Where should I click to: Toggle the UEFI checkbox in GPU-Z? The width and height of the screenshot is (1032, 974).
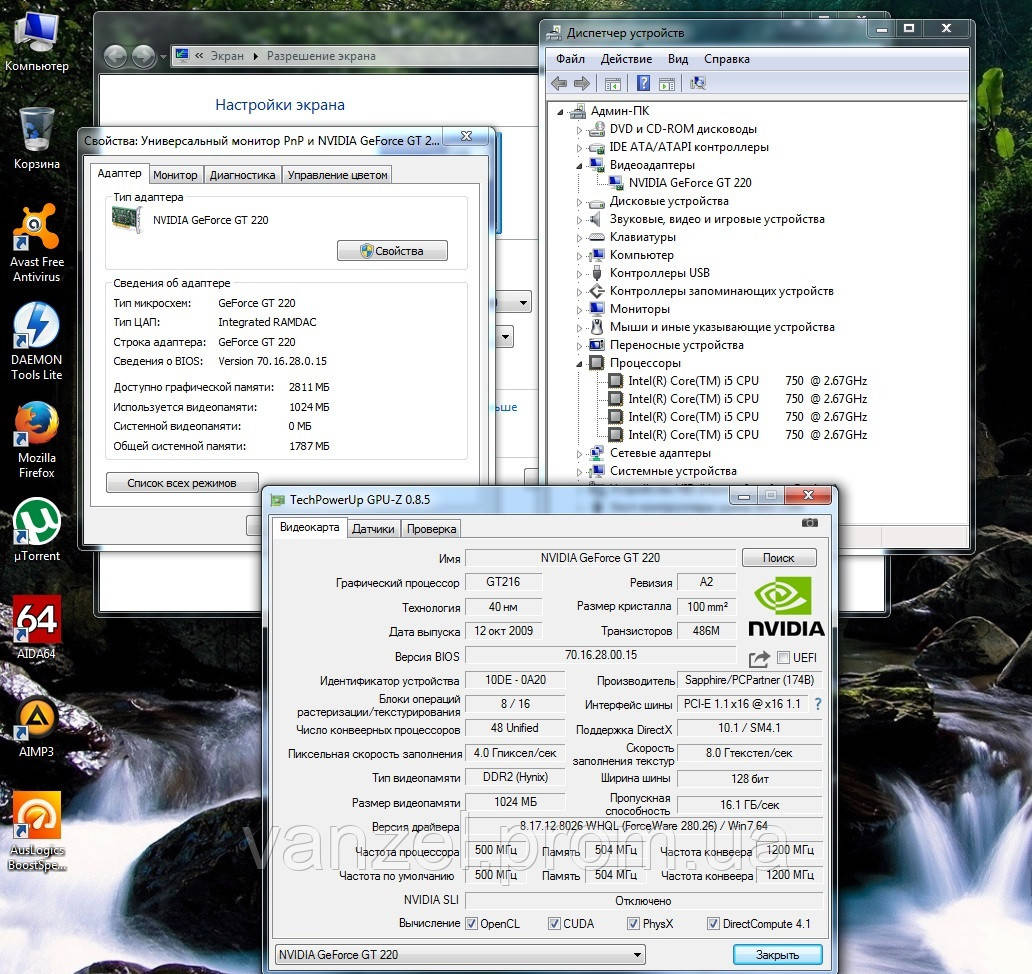click(783, 657)
